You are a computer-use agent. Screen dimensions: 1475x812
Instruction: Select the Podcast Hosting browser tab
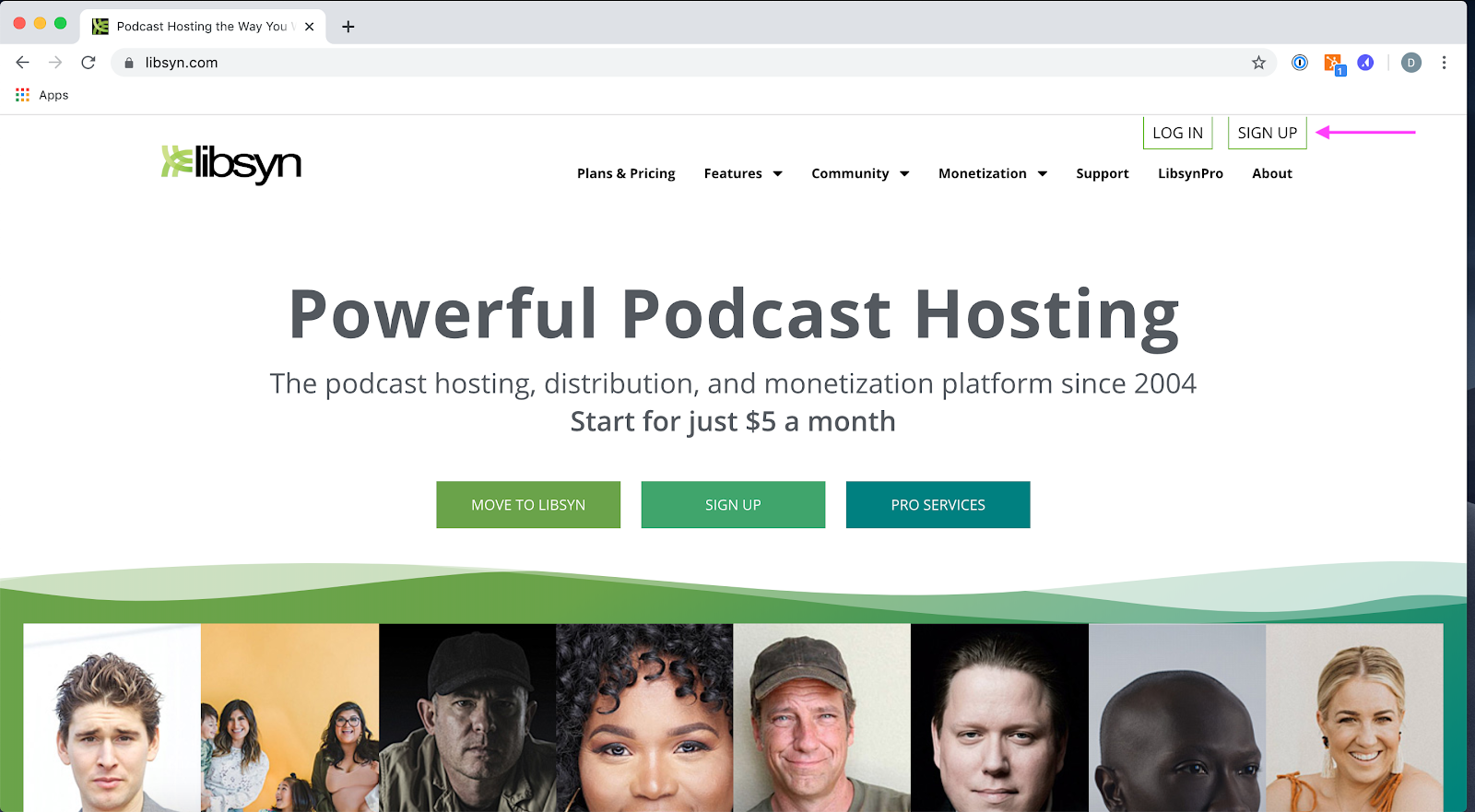202,27
